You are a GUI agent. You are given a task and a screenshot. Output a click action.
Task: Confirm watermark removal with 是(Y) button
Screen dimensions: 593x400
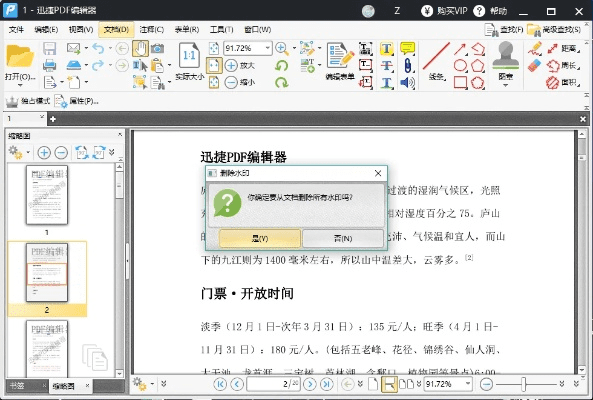[260, 239]
